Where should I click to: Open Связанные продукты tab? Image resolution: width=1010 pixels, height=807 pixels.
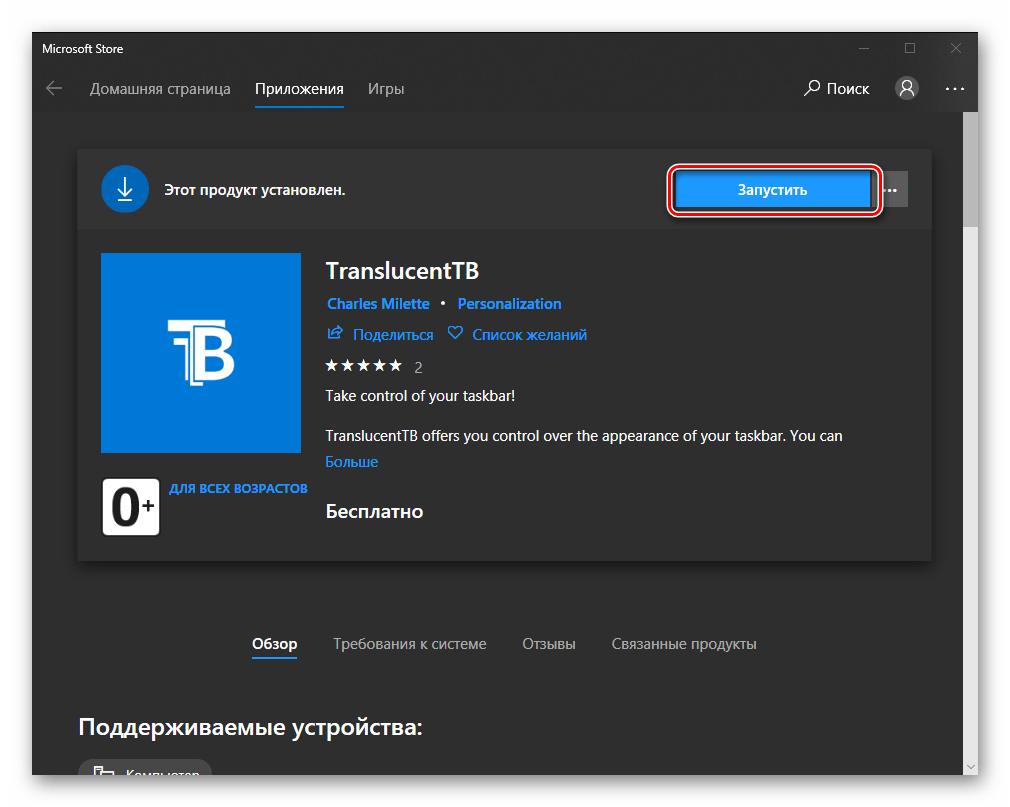683,644
